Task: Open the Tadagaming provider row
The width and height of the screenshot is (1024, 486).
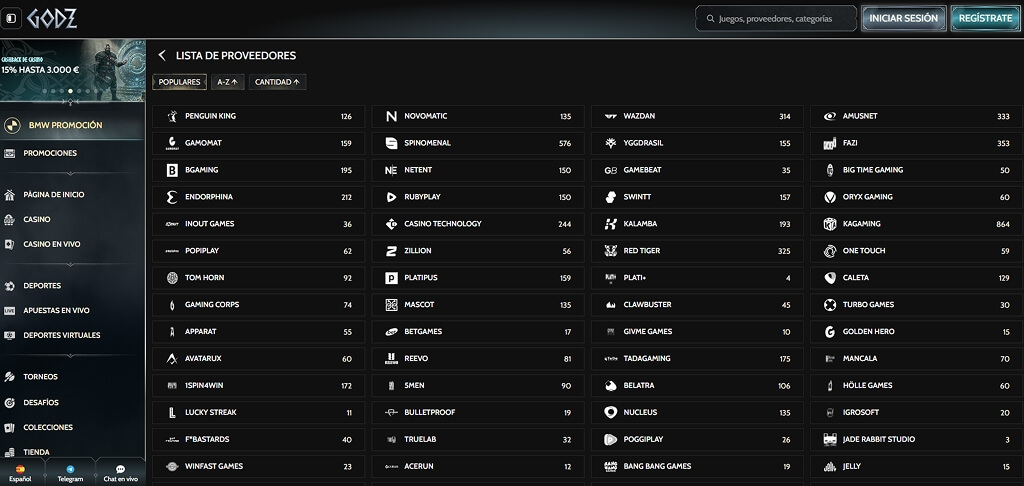Action: 697,359
